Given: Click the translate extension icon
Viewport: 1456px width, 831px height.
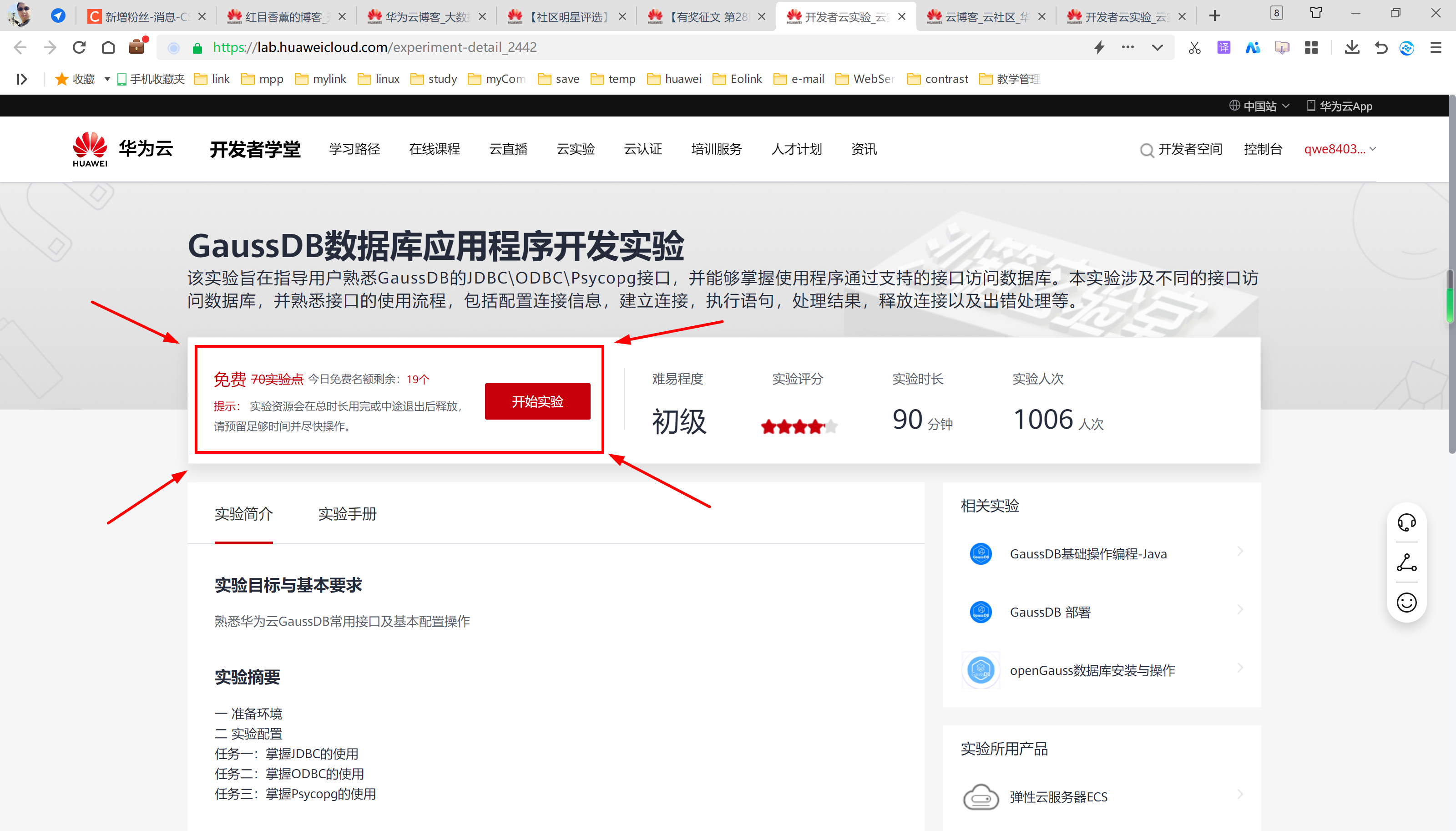Looking at the screenshot, I should point(1223,47).
